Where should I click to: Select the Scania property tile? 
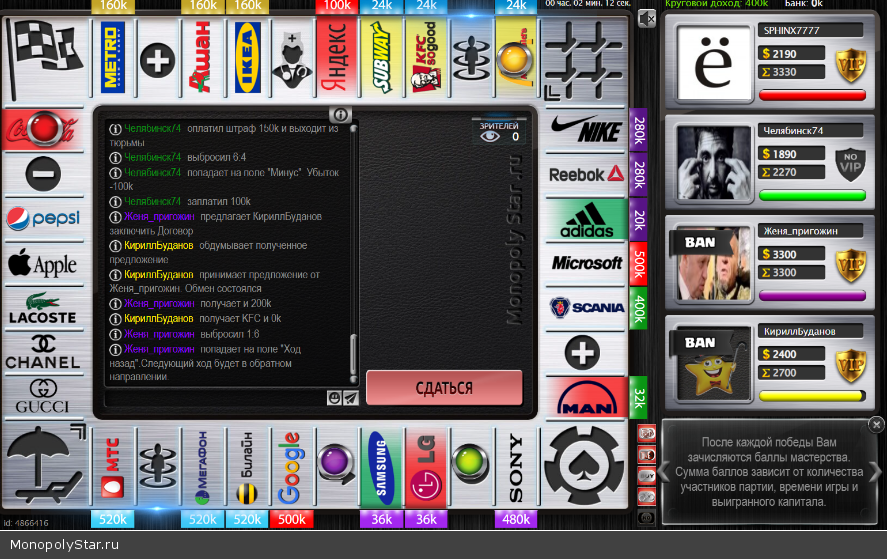(x=586, y=308)
